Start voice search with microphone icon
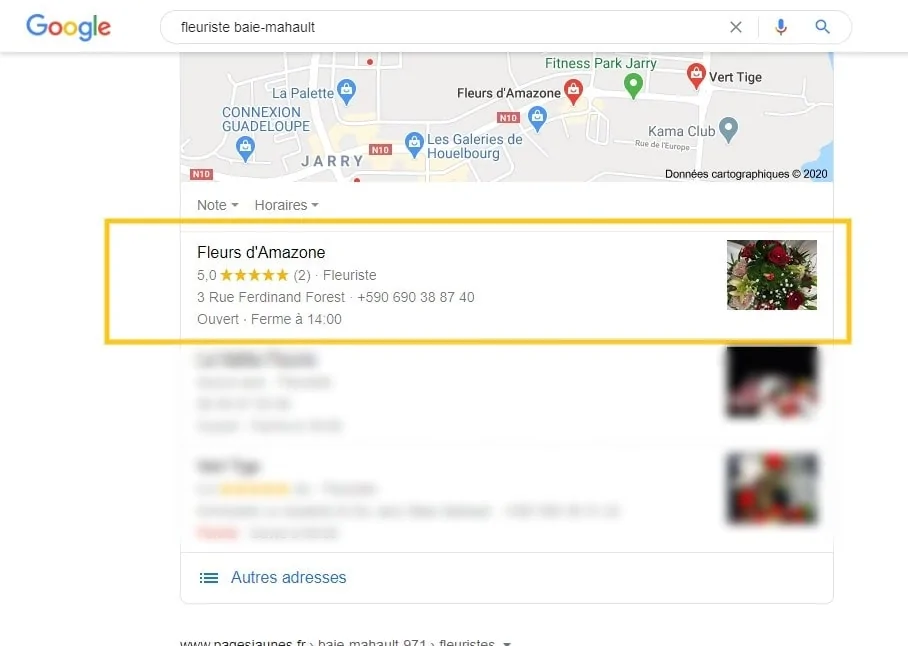The image size is (908, 646). tap(781, 27)
